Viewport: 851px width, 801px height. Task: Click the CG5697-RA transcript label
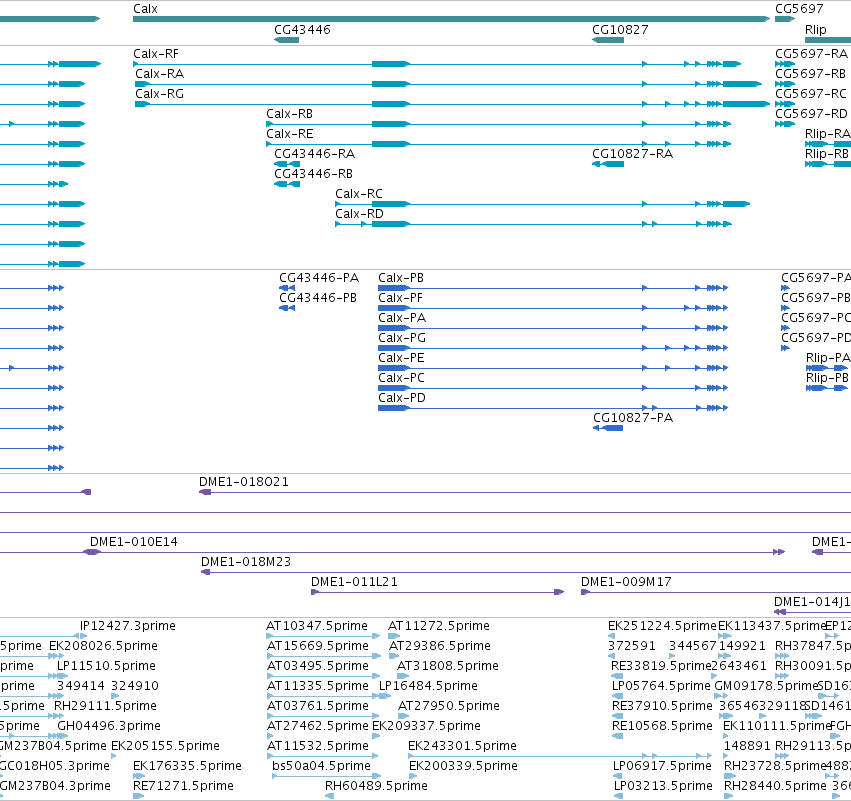pyautogui.click(x=811, y=54)
